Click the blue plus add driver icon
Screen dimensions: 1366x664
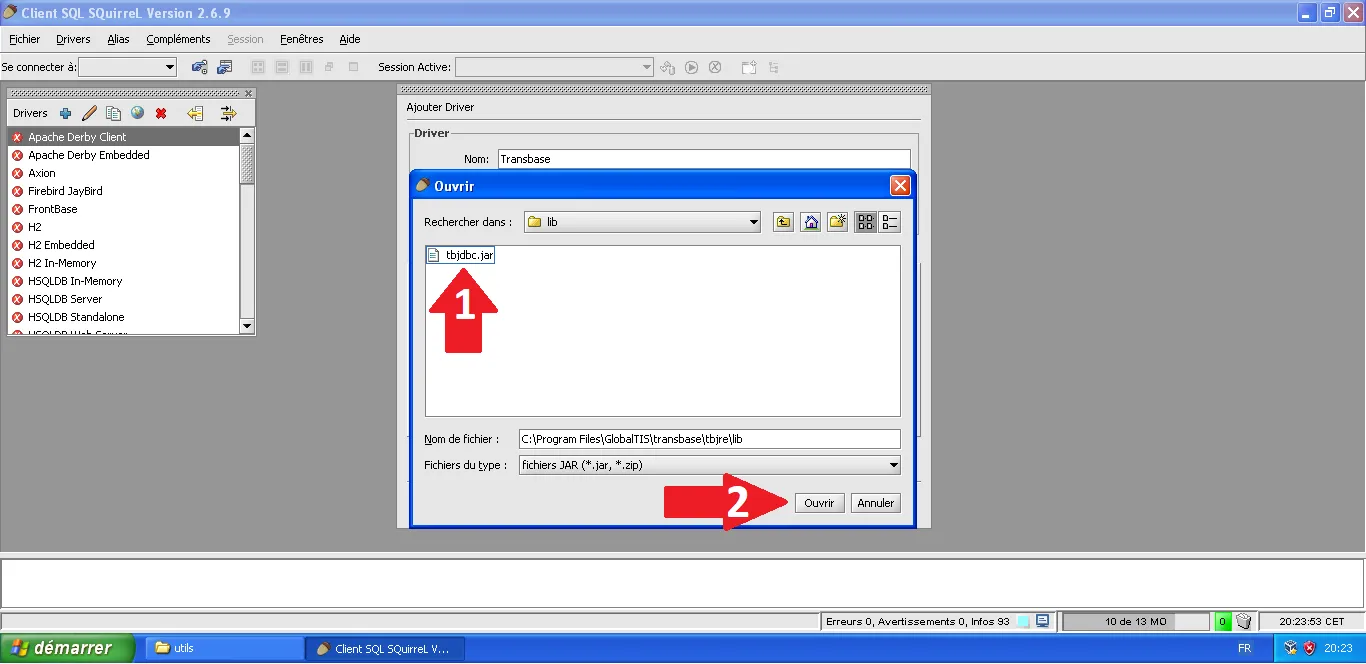[66, 113]
